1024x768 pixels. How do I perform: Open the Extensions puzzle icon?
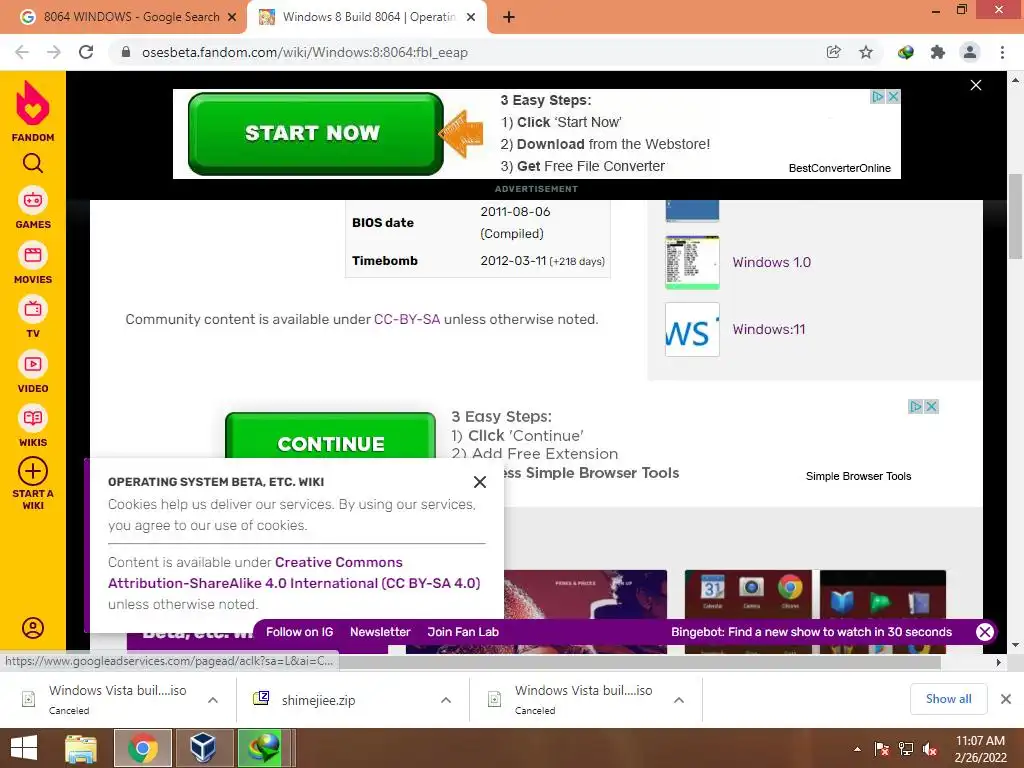tap(938, 52)
